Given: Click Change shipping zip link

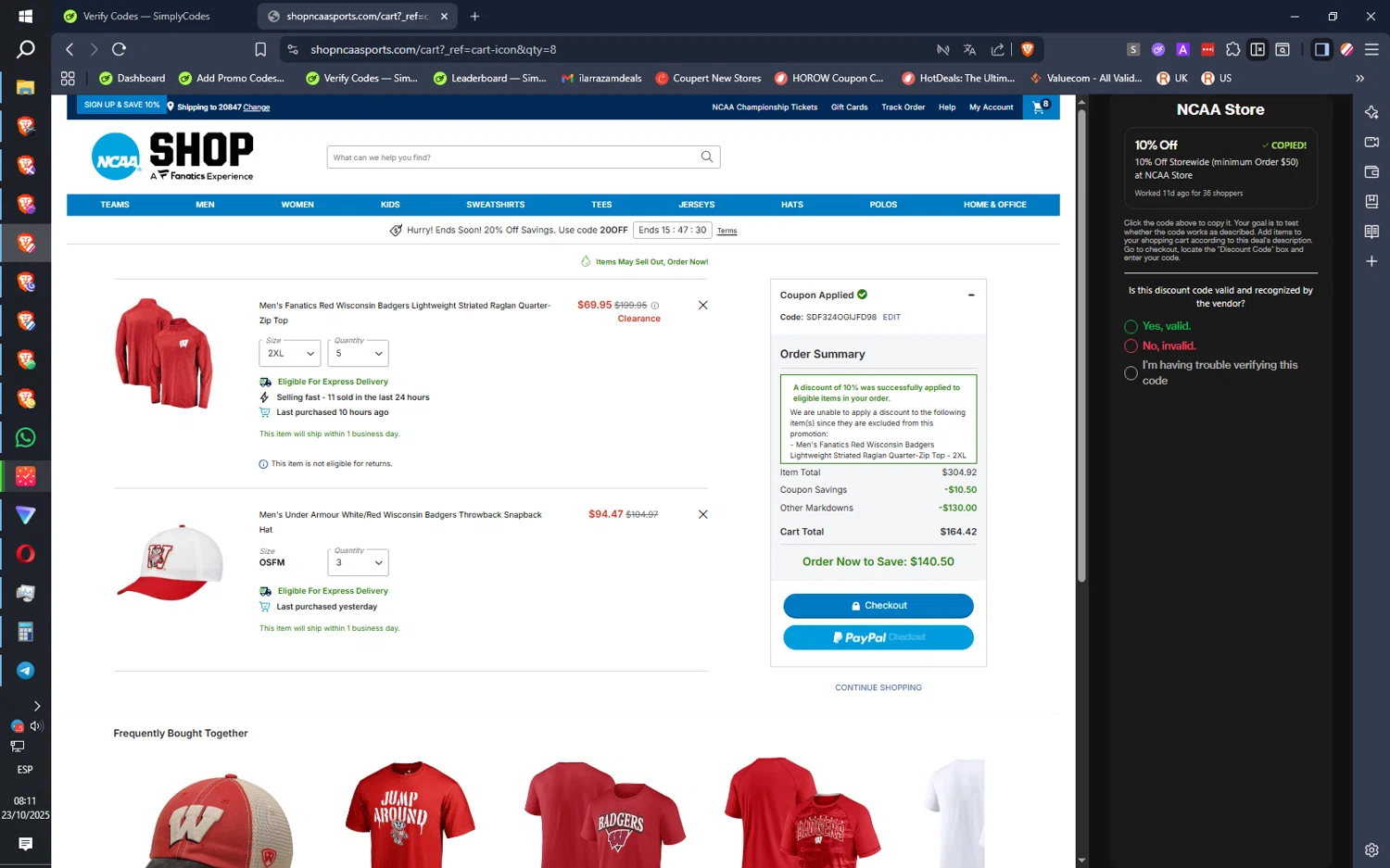Looking at the screenshot, I should [257, 107].
